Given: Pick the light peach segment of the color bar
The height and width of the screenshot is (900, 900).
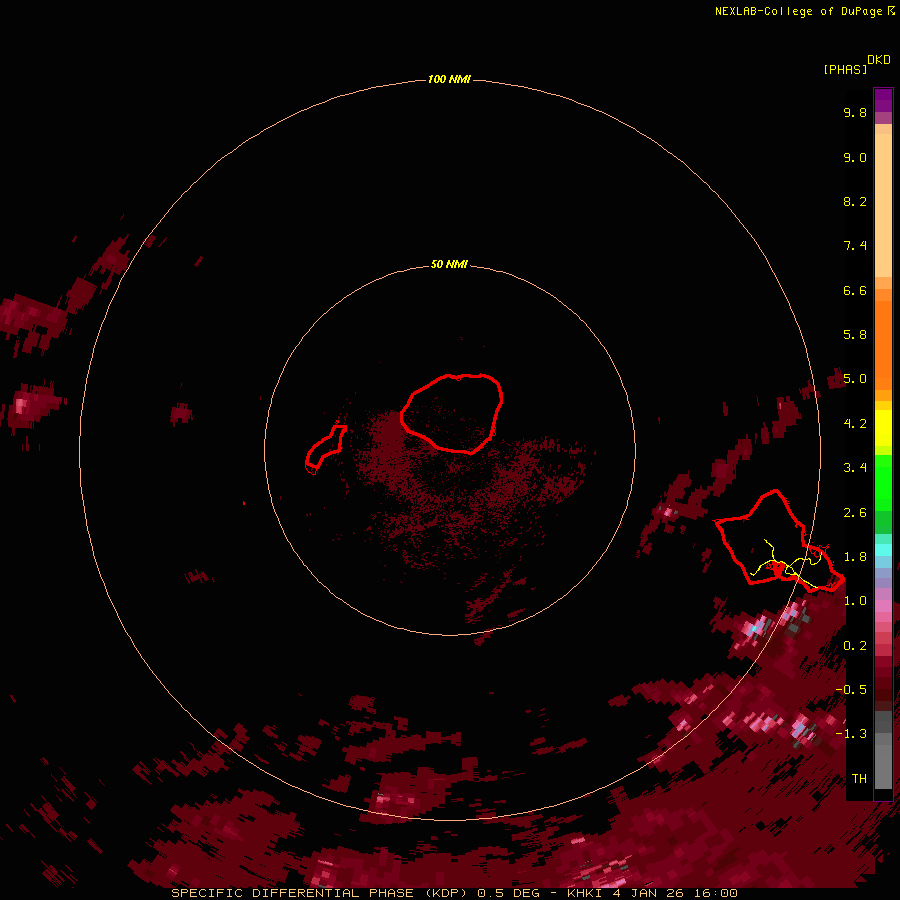Looking at the screenshot, I should 883,205.
